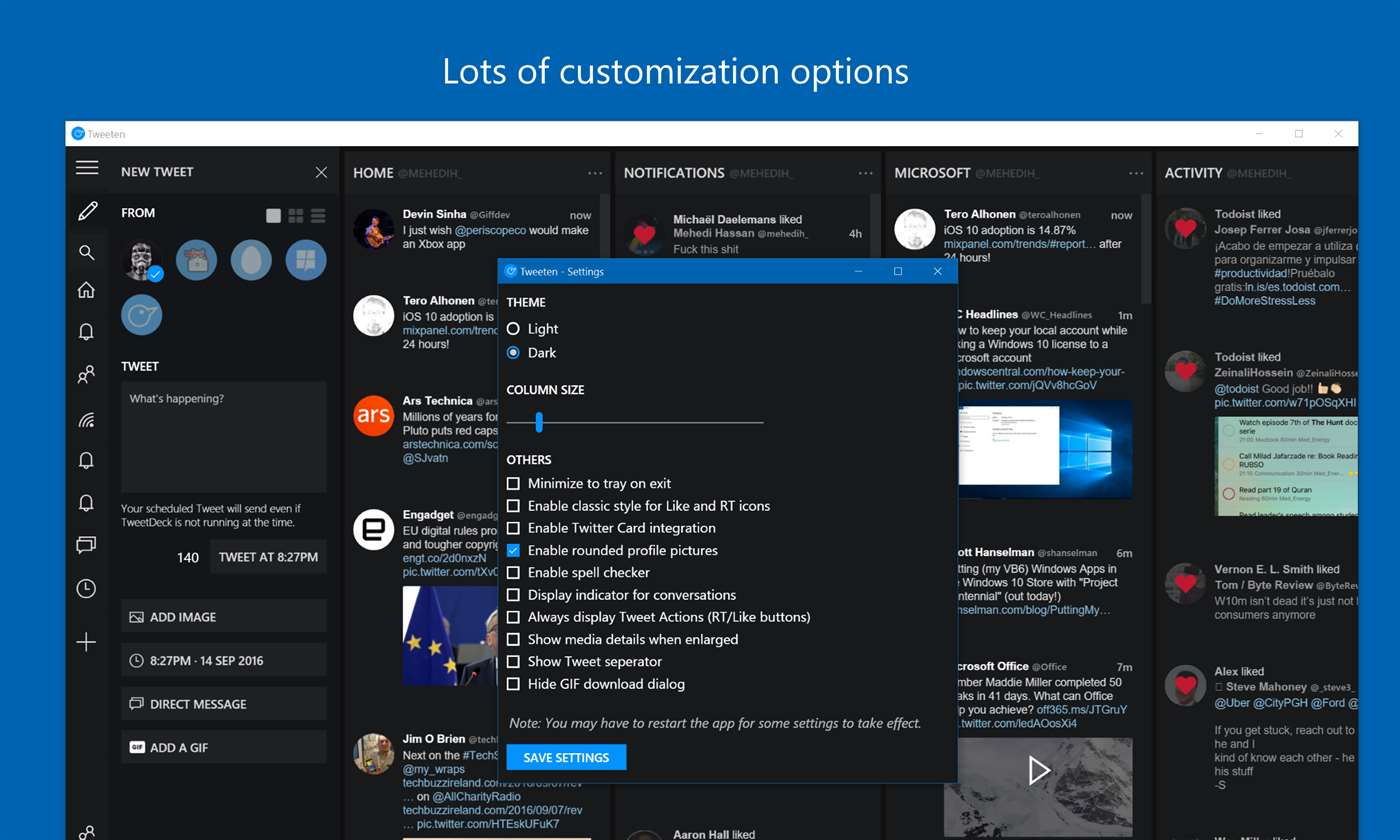Click the TWEET AT 8:27PM button
Viewport: 1400px width, 840px height.
coord(268,557)
